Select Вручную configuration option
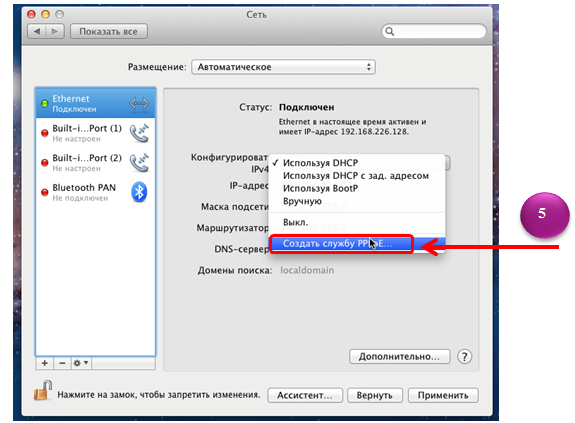 303,202
